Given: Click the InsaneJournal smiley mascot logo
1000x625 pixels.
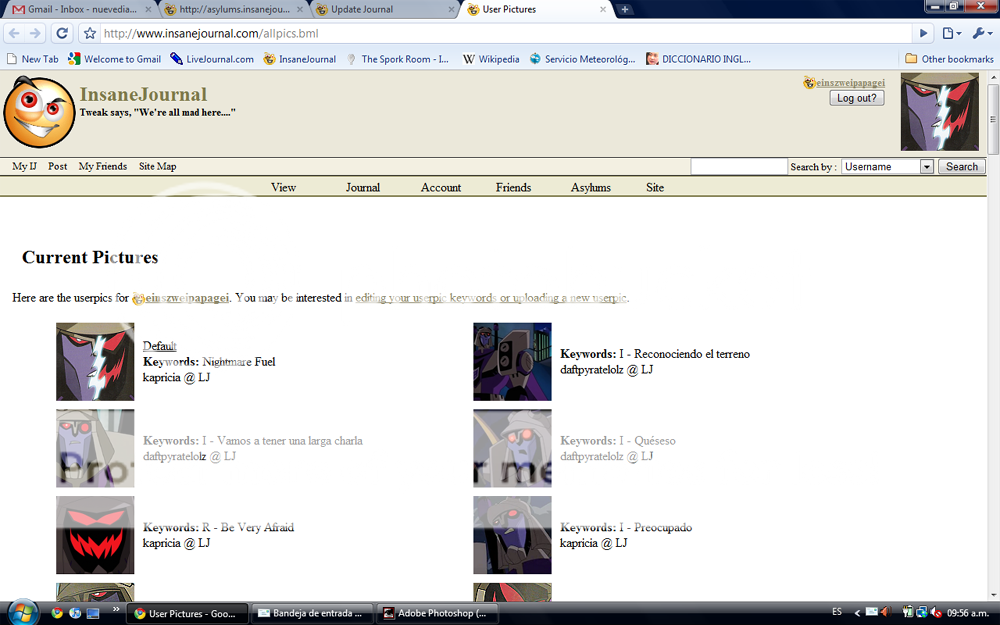Looking at the screenshot, I should 39,111.
